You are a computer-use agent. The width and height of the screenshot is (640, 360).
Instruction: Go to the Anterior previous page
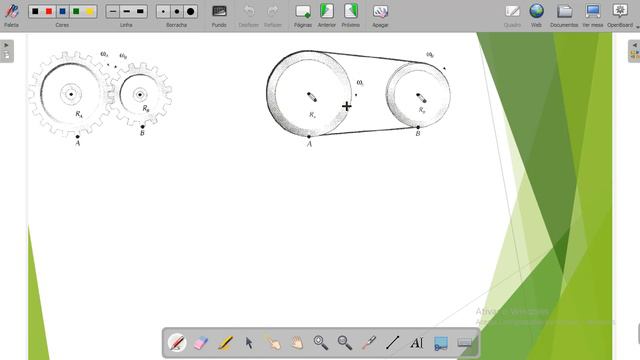[x=327, y=15]
